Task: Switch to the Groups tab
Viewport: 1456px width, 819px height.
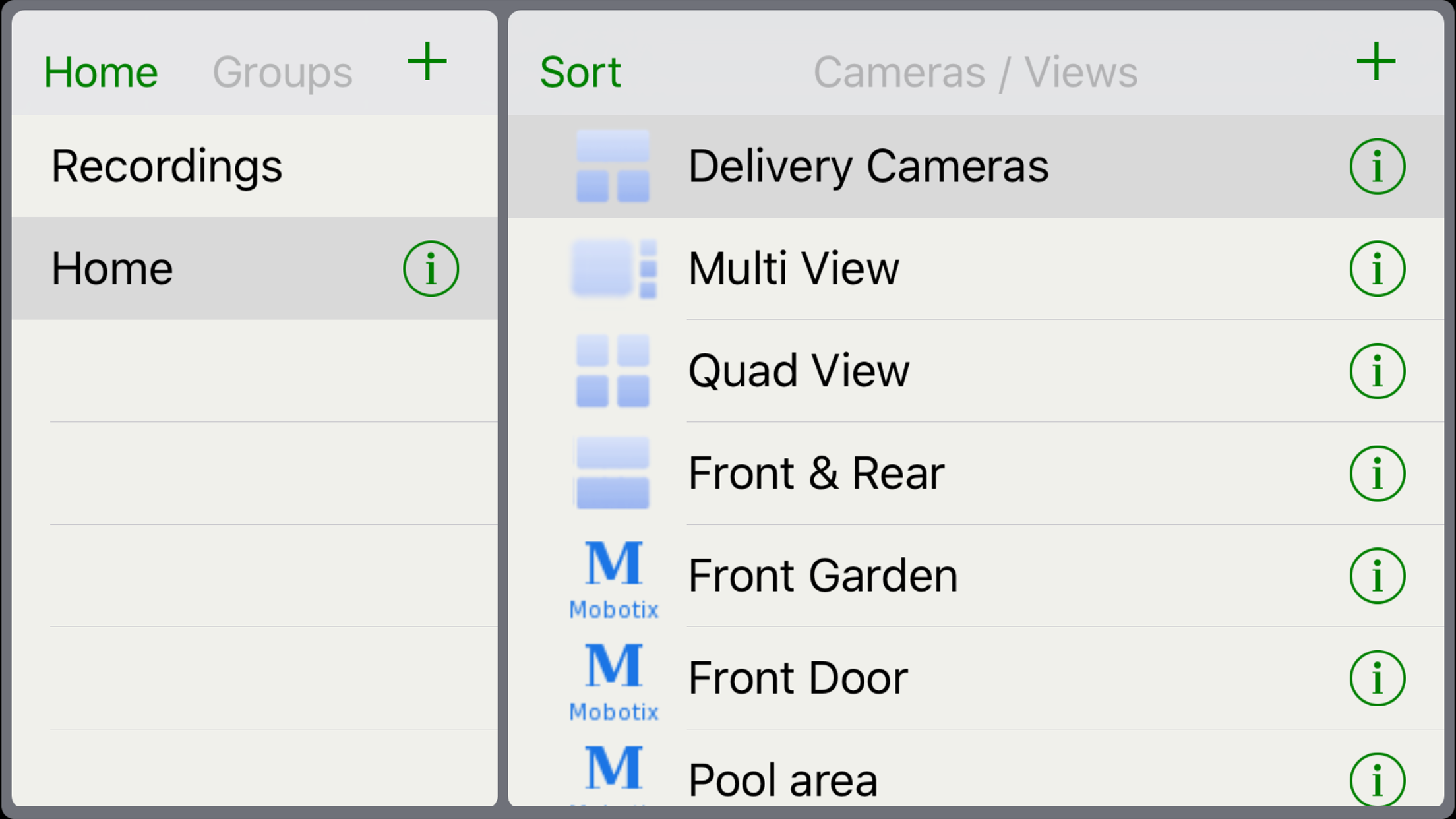Action: click(282, 72)
